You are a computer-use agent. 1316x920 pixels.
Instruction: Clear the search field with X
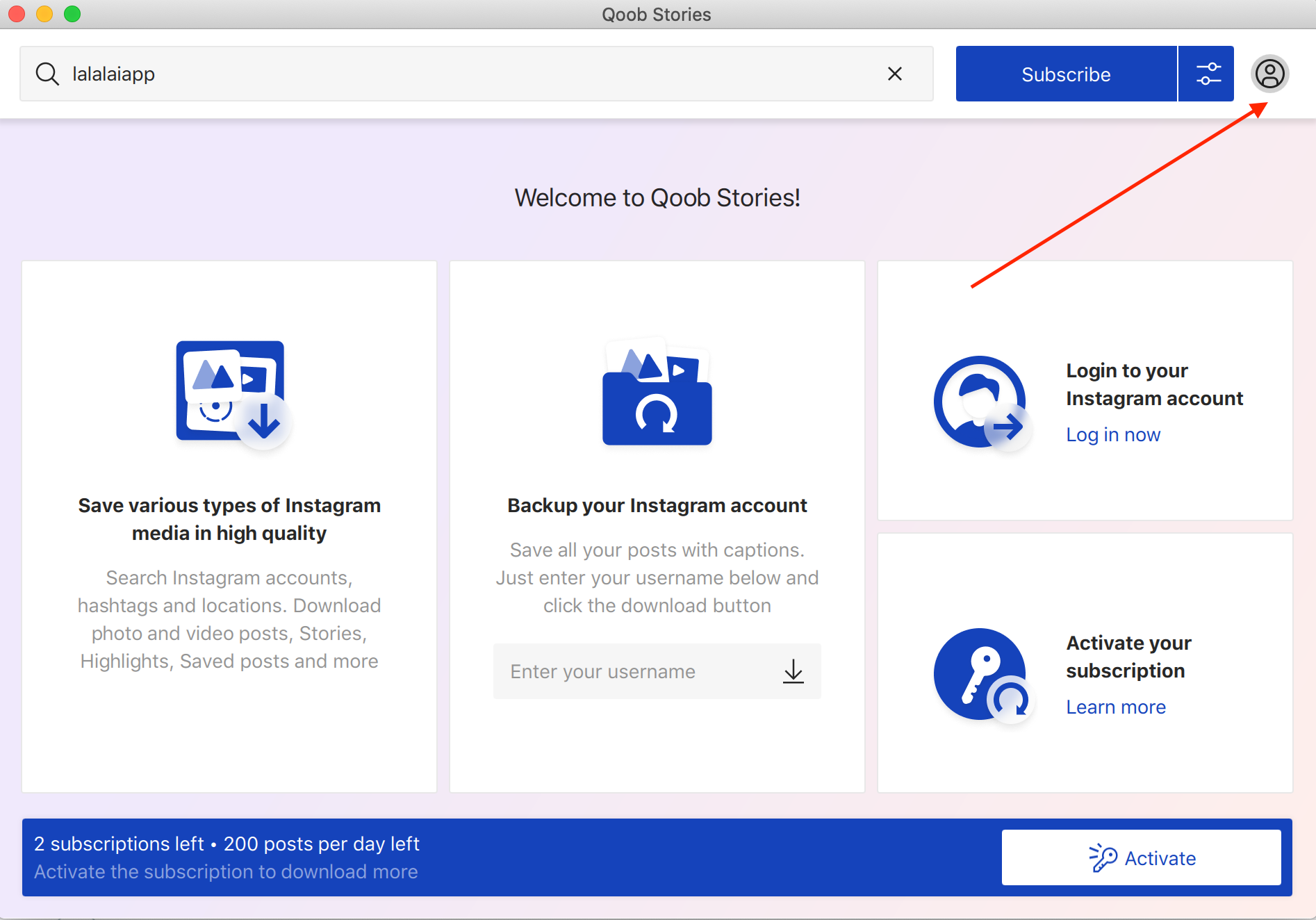click(895, 74)
